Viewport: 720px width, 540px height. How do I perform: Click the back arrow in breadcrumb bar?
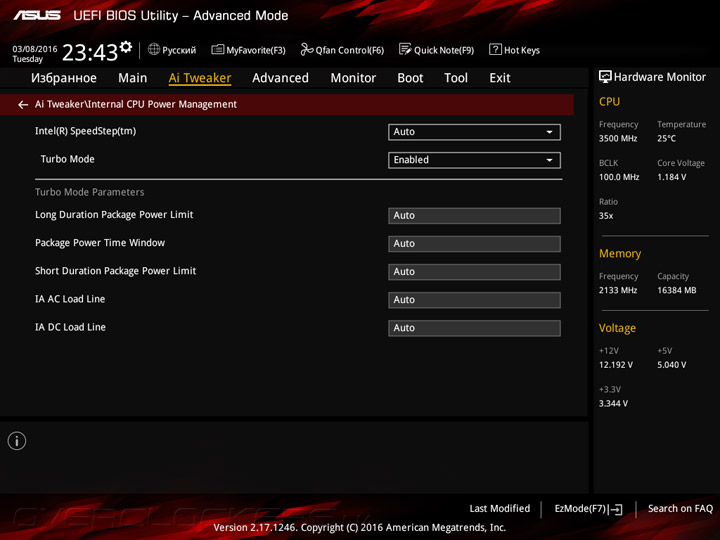pos(23,105)
